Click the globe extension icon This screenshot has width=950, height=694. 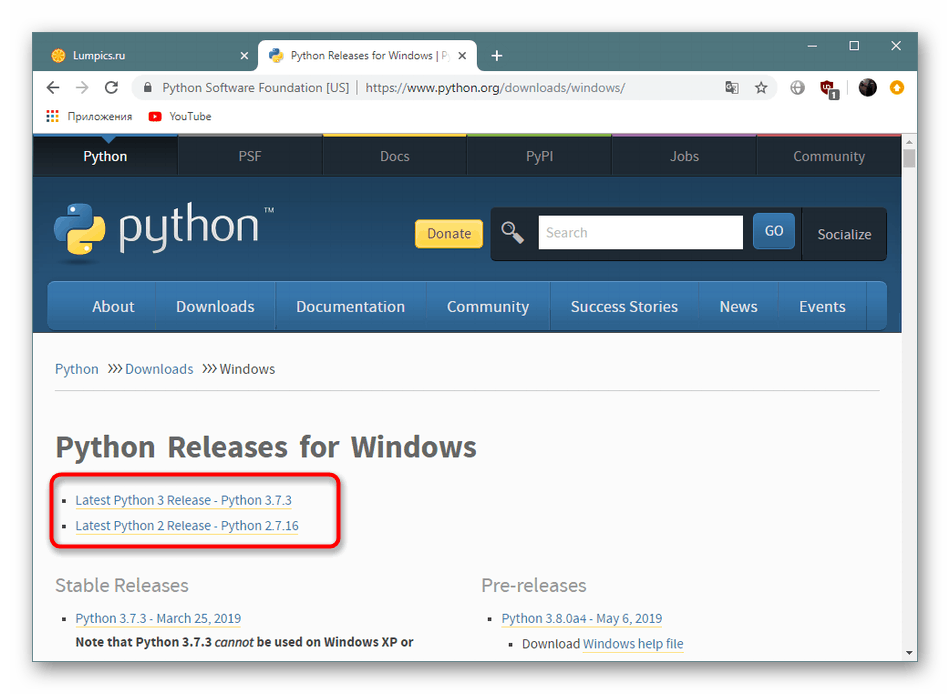tap(797, 88)
